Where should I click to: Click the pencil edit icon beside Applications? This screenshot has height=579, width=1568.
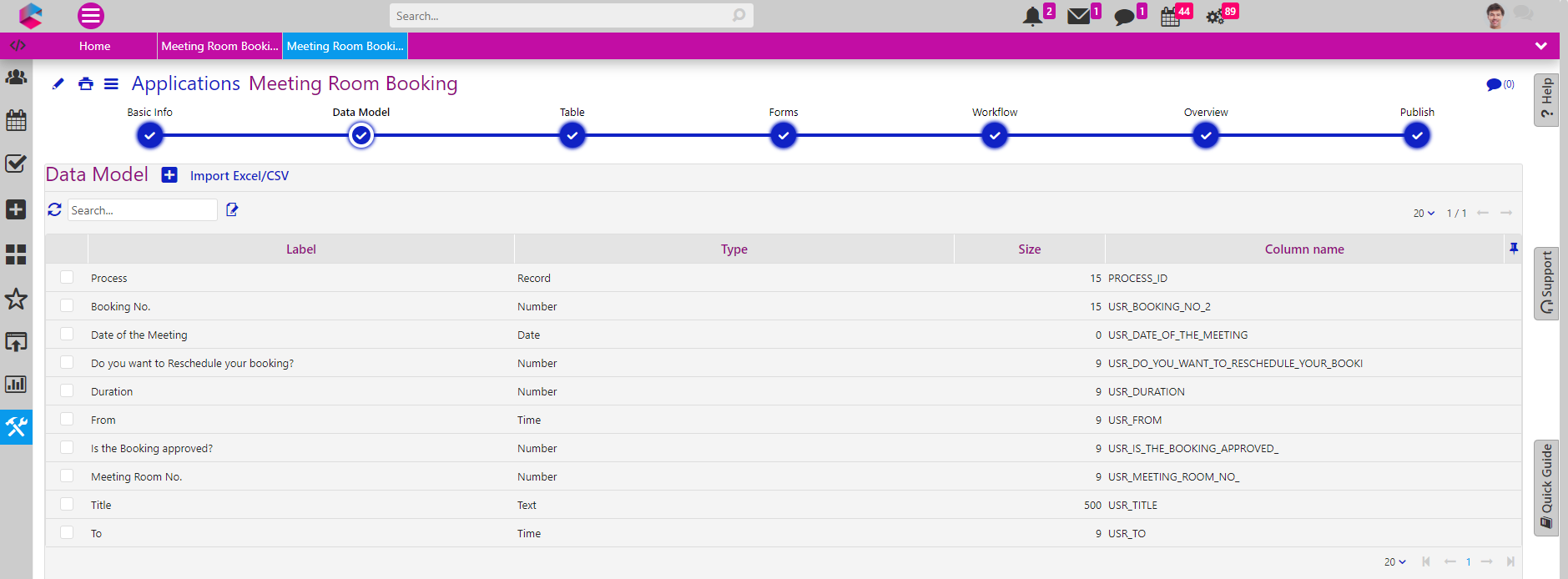coord(58,83)
